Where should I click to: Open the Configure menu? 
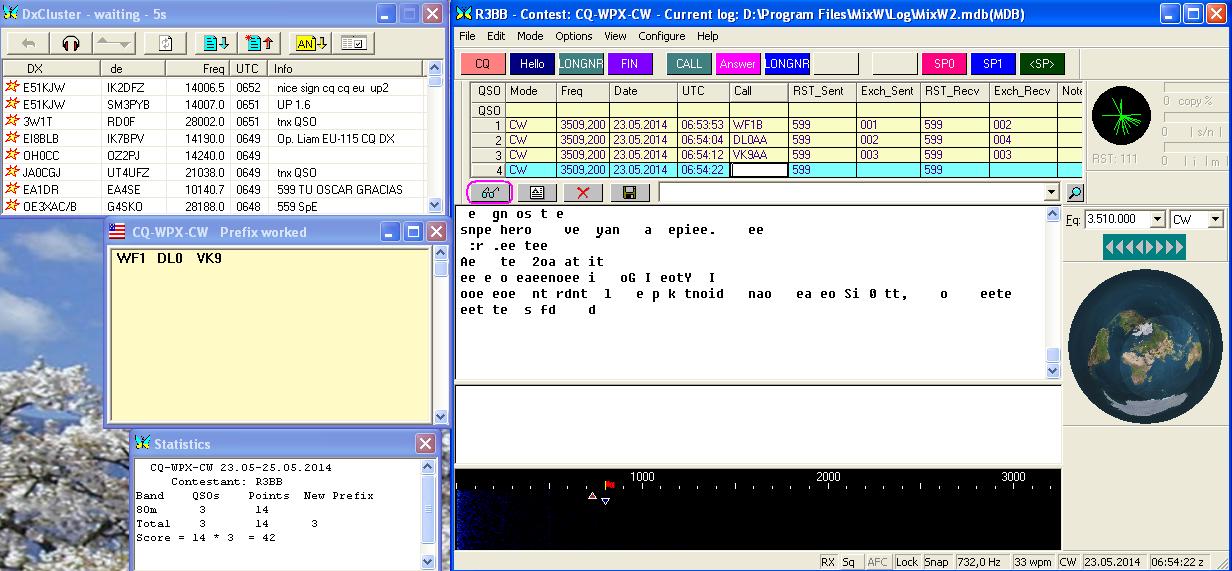pyautogui.click(x=661, y=36)
